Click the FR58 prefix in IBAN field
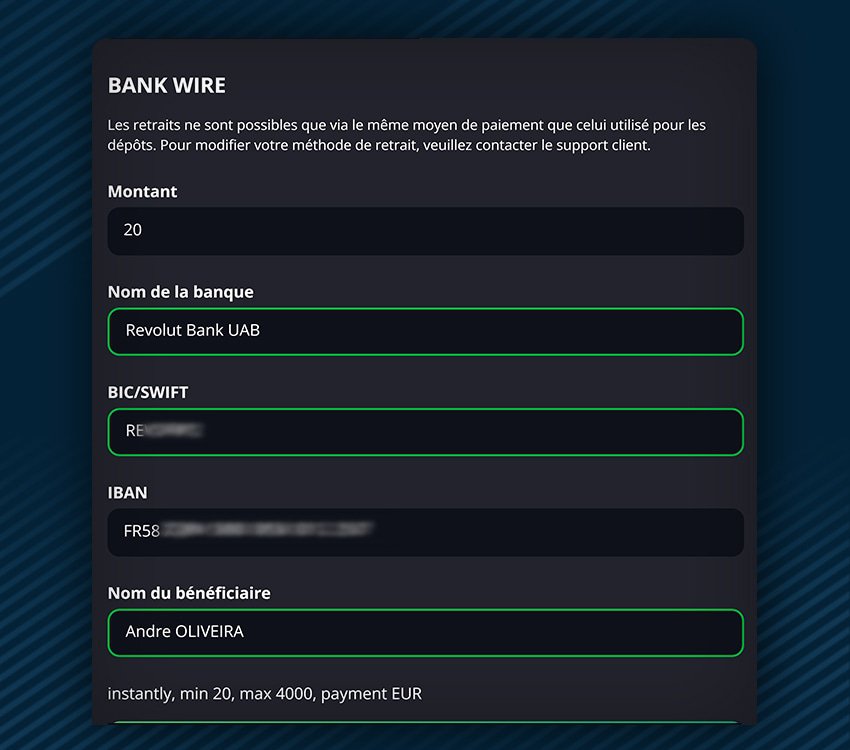Viewport: 850px width, 750px height. pyautogui.click(x=141, y=531)
